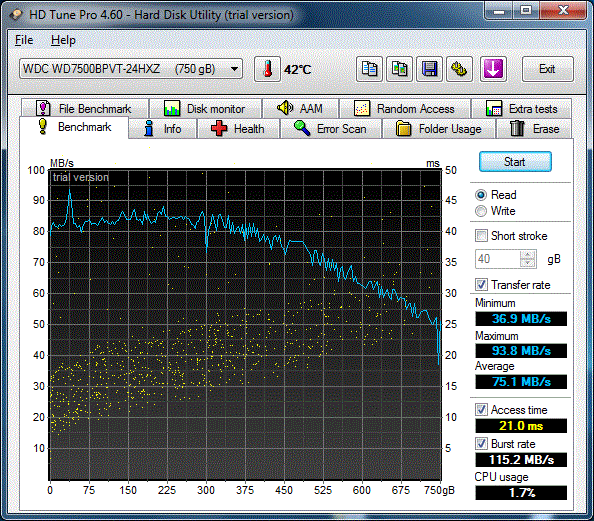Click the floppy disk save icon

coord(429,69)
